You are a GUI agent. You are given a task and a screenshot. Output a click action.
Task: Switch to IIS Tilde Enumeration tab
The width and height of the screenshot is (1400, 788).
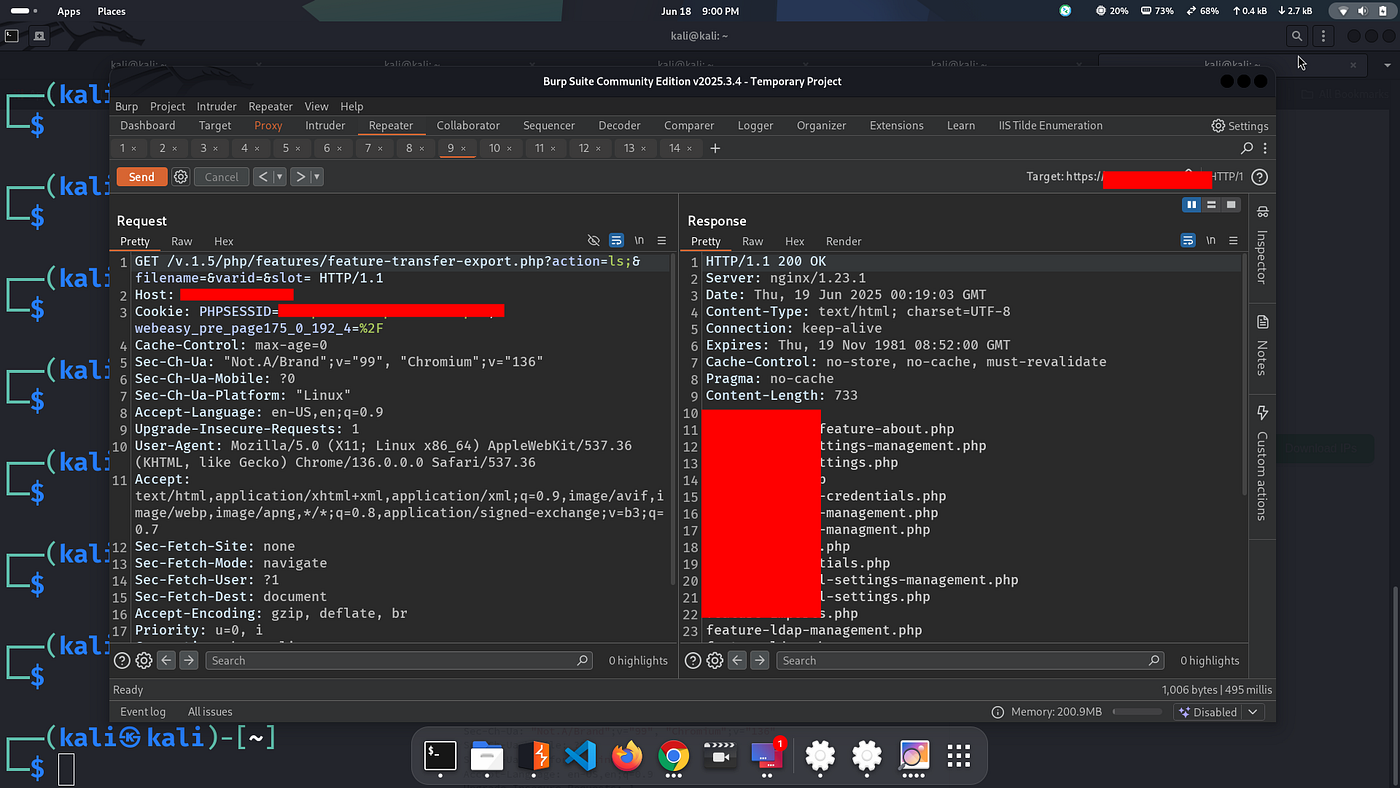click(x=1050, y=126)
